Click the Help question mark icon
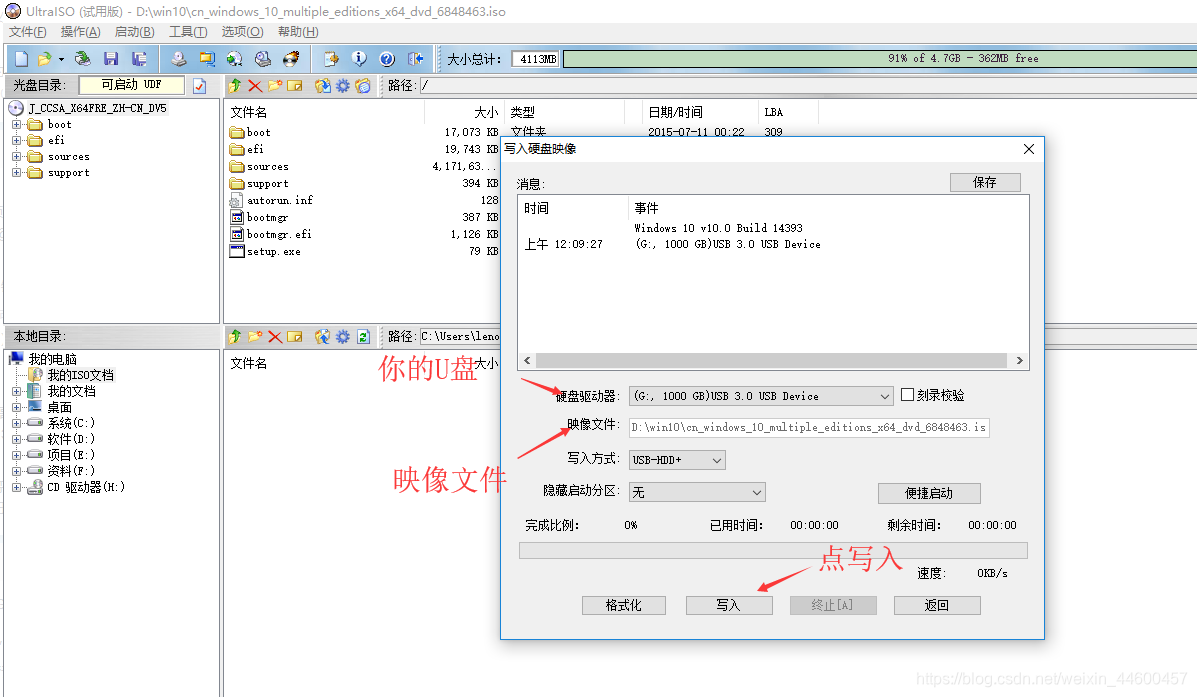The image size is (1197, 697). (387, 59)
